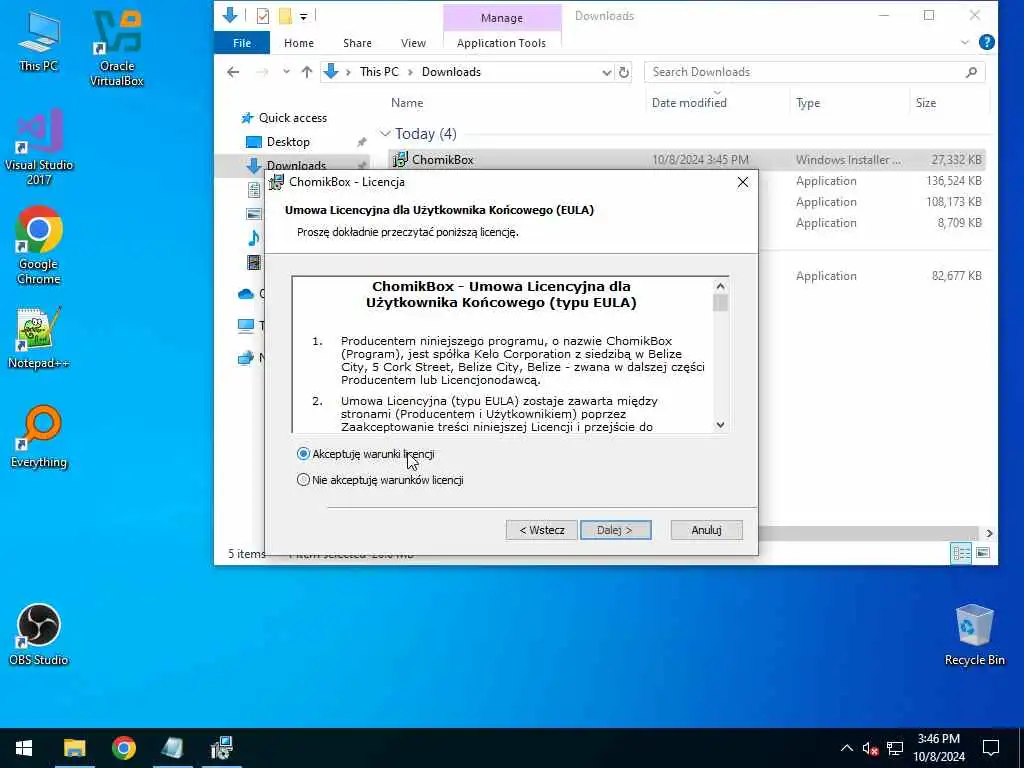Viewport: 1024px width, 768px height.
Task: Open the OBS Studio desktop shortcut
Action: 39,635
